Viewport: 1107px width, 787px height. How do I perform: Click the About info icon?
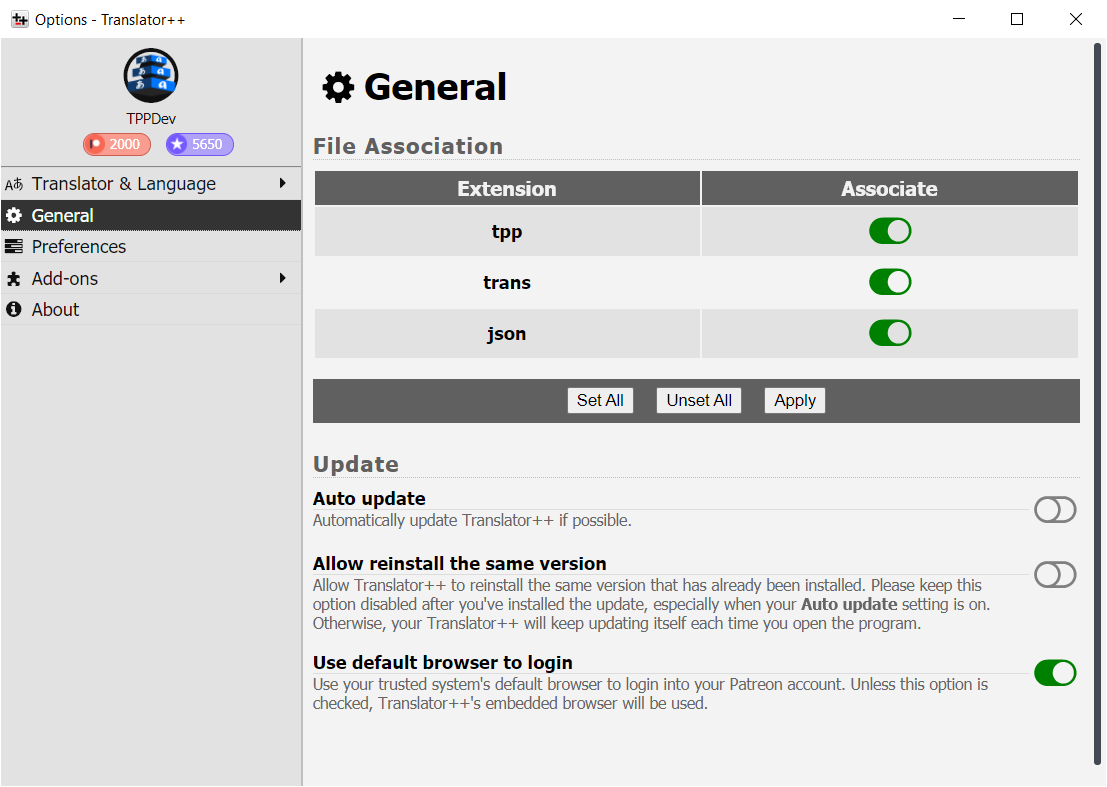[x=14, y=309]
